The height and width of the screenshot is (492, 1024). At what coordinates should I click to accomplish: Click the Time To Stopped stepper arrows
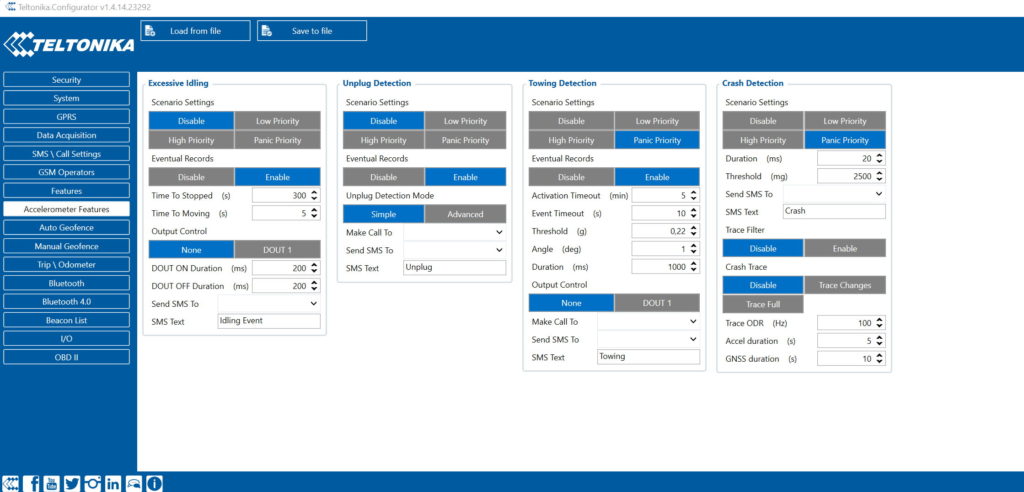click(315, 195)
